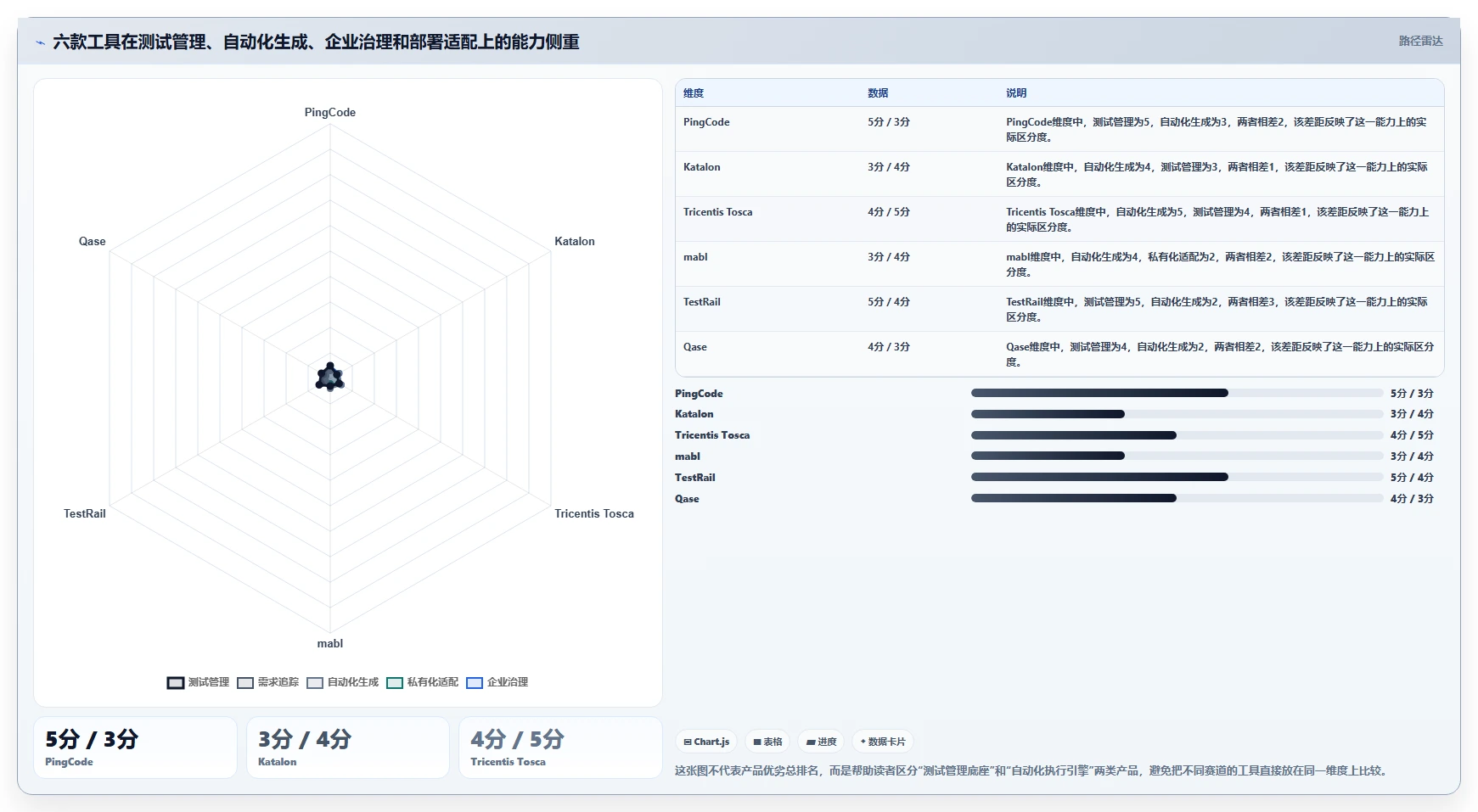Click the Qase label in the progress list
This screenshot has height=812, width=1478.
[687, 499]
